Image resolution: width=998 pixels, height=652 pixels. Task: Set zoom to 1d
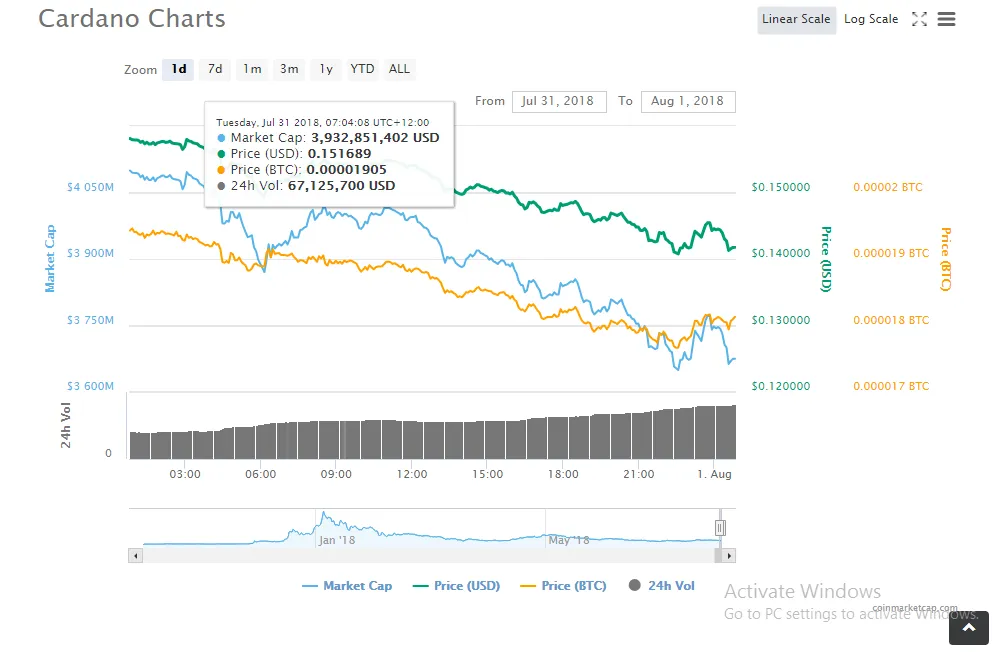click(178, 69)
